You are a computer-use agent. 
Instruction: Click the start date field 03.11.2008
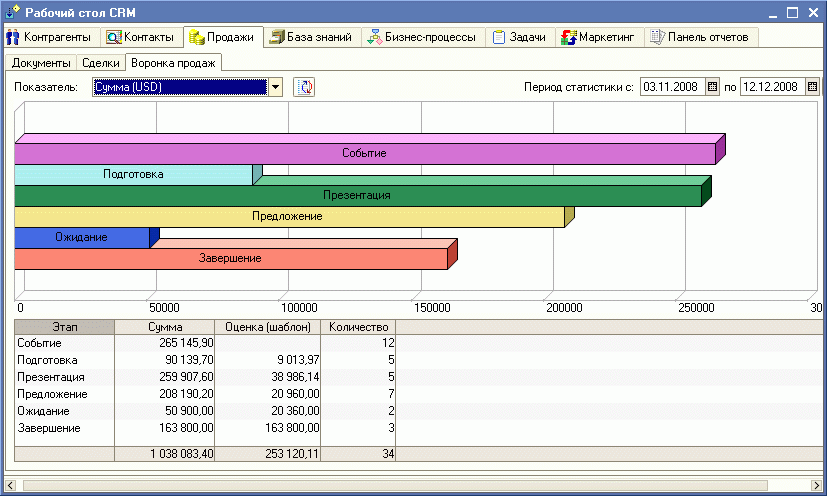pyautogui.click(x=672, y=87)
